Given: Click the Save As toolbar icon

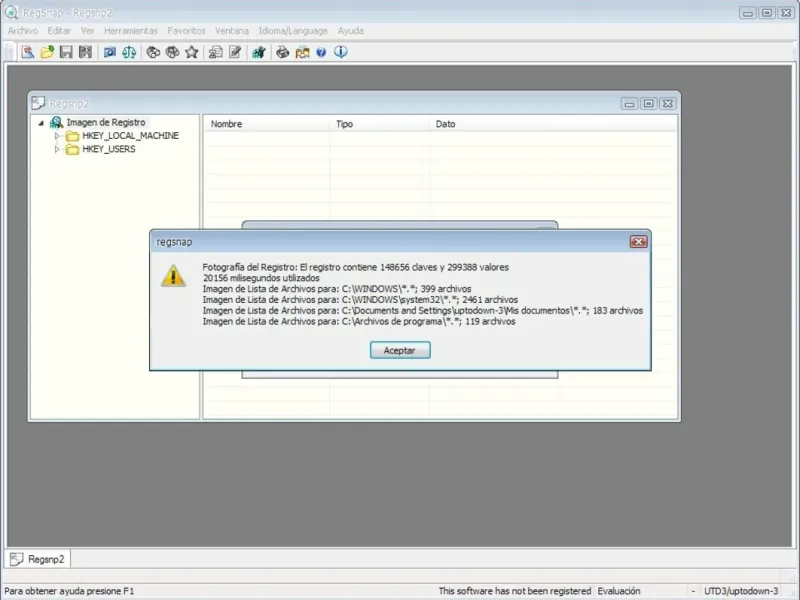Looking at the screenshot, I should [85, 52].
